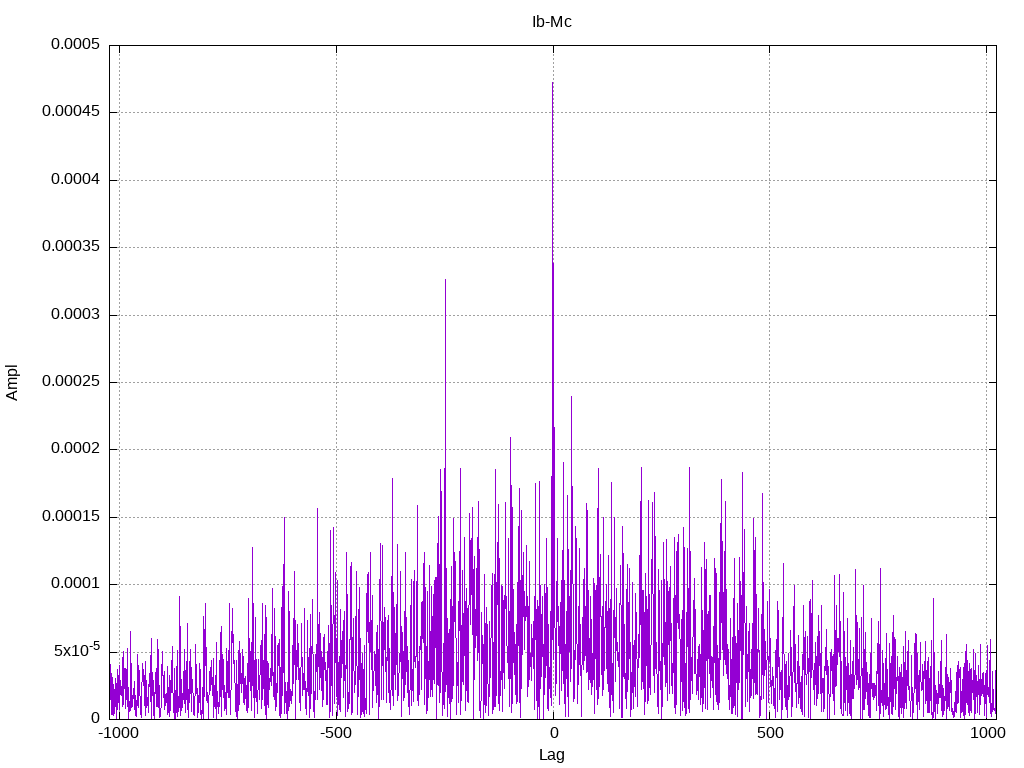Viewport: 1024px width, 768px height.
Task: Pick the top of the second-tallest peak near lag -250
Action: [445, 280]
